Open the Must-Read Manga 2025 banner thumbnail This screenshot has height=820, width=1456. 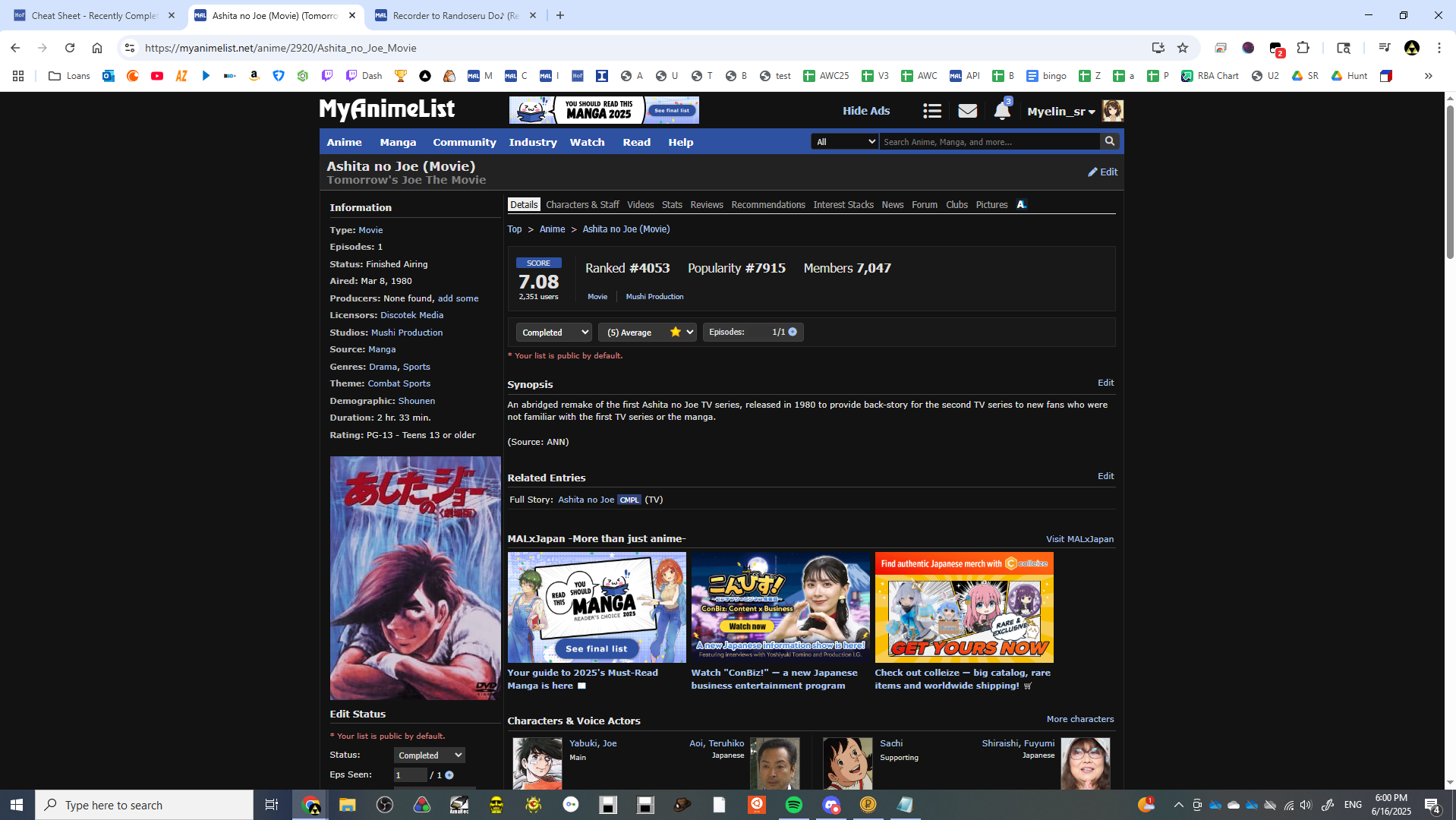coord(597,607)
